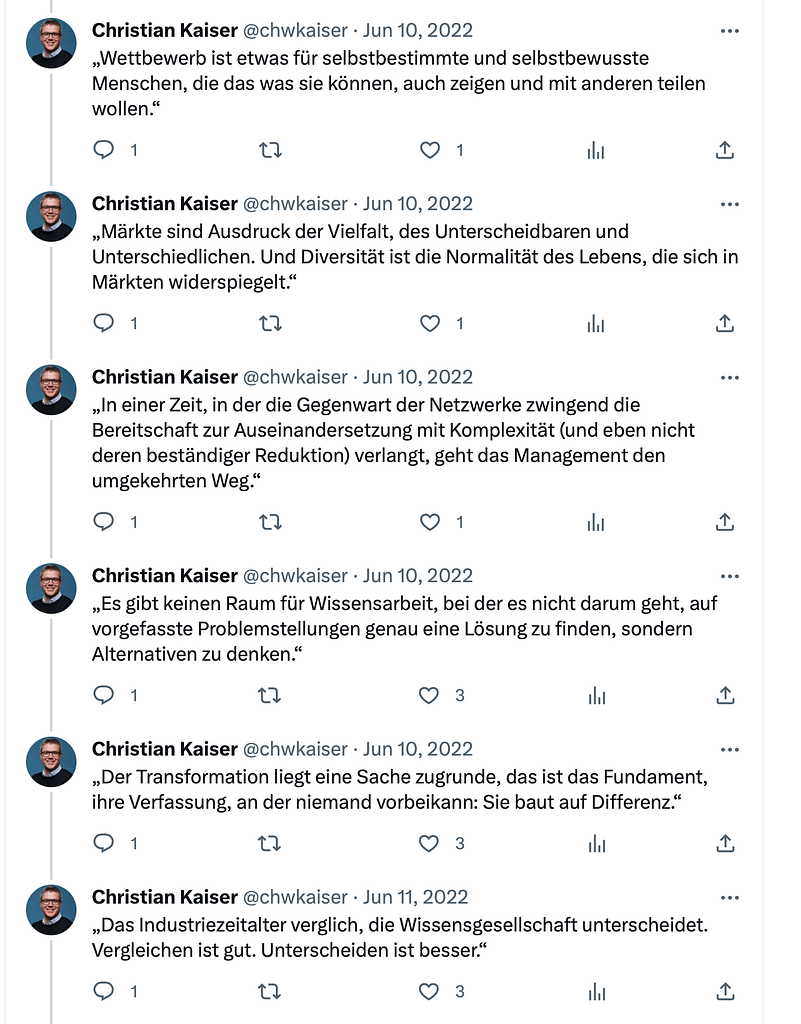Open more options on "Wettbewerb" tweet
The height and width of the screenshot is (1024, 801).
pos(730,31)
